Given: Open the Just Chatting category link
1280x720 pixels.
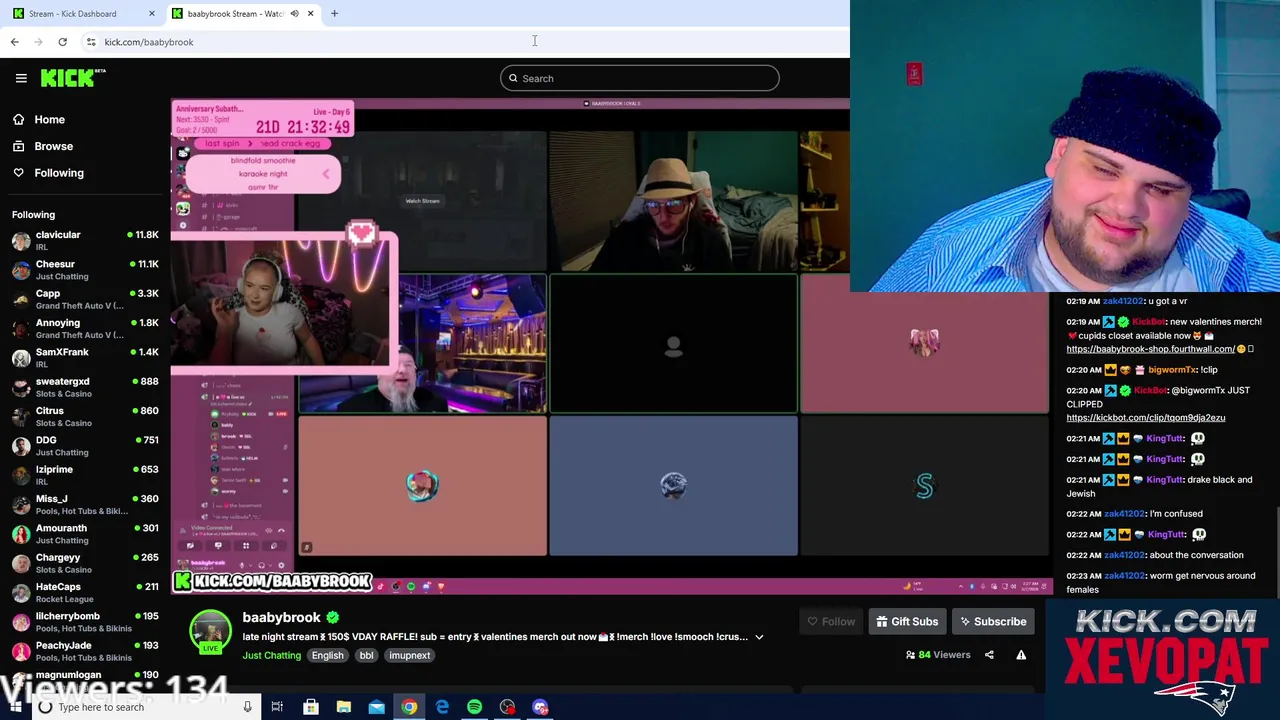Looking at the screenshot, I should click(x=271, y=655).
